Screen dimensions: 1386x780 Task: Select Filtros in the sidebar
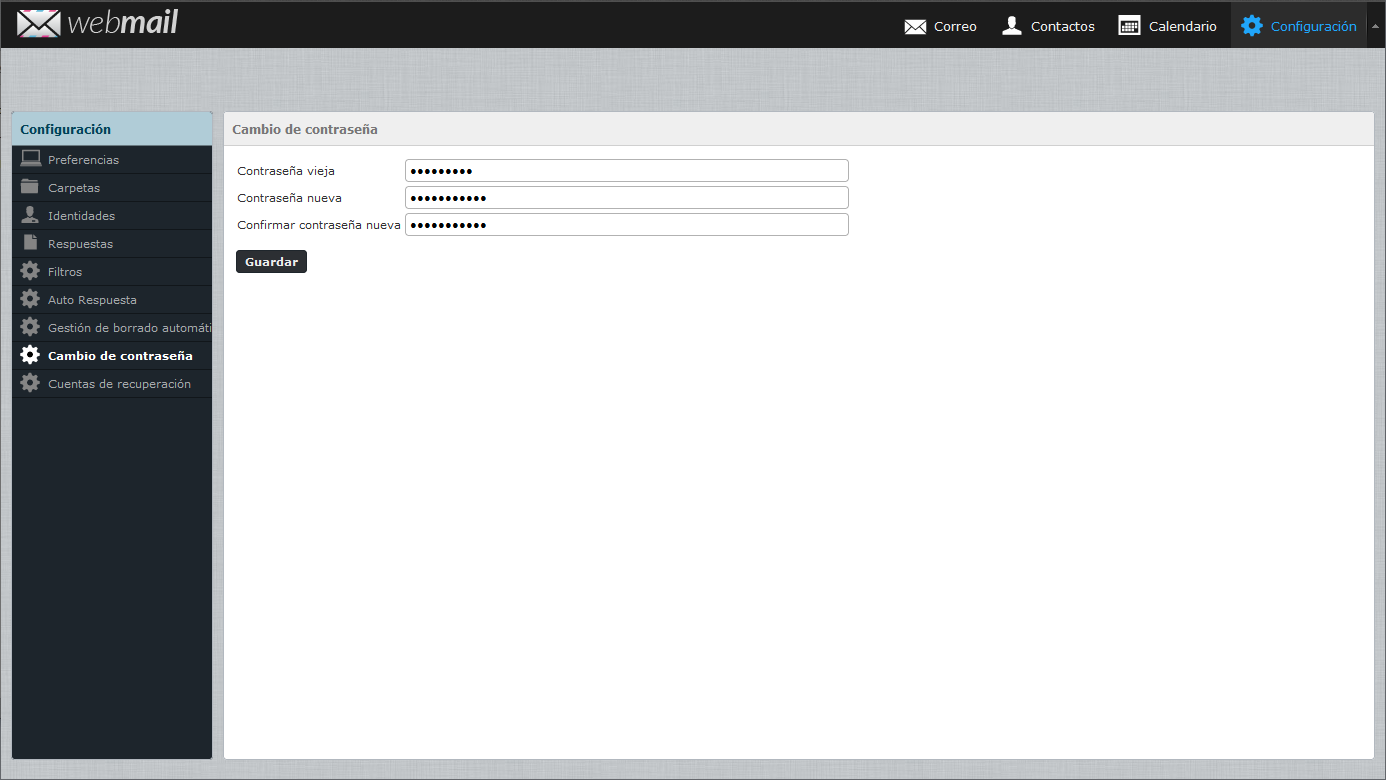click(112, 272)
